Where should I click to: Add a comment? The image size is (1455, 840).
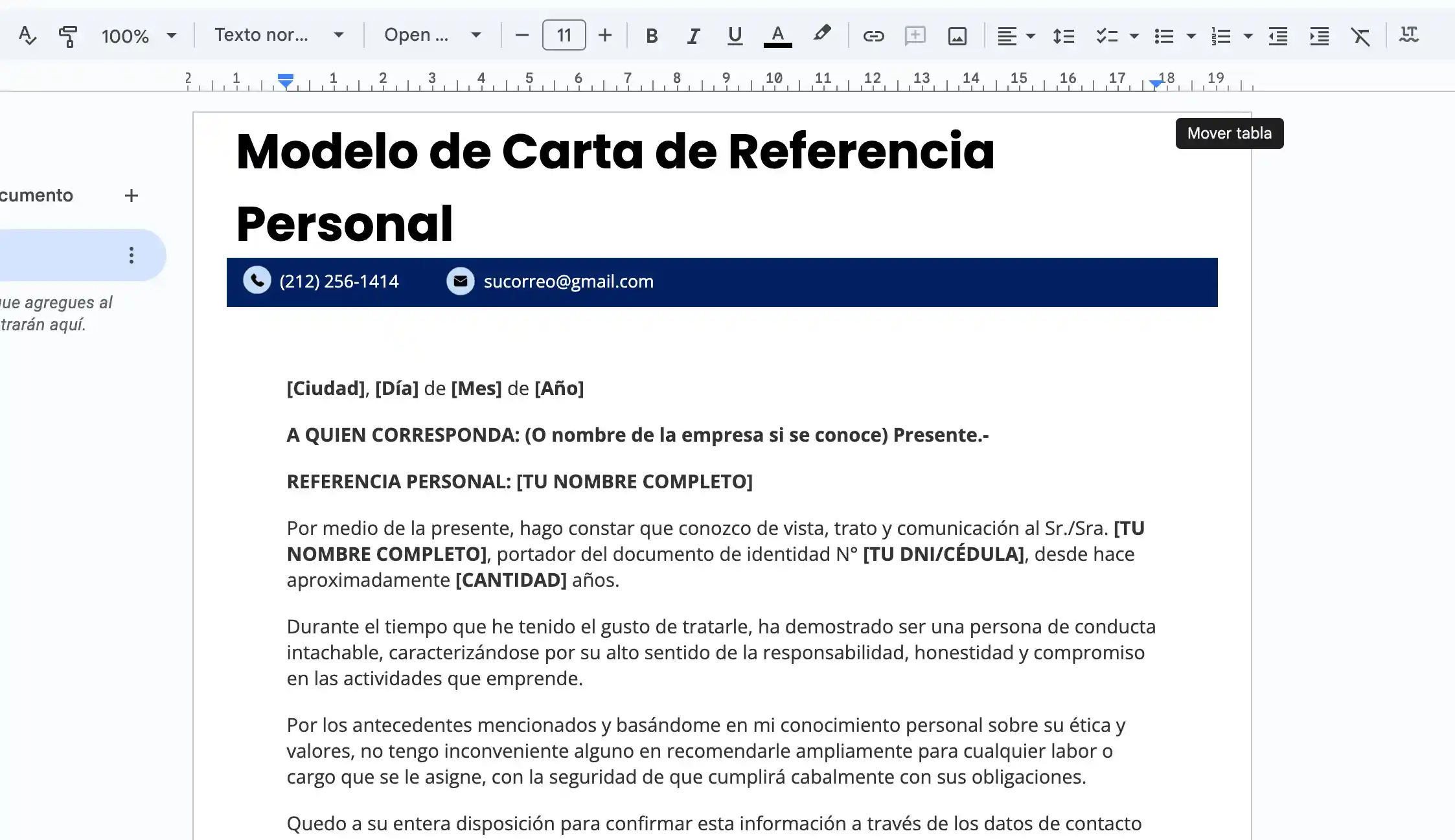[x=915, y=36]
